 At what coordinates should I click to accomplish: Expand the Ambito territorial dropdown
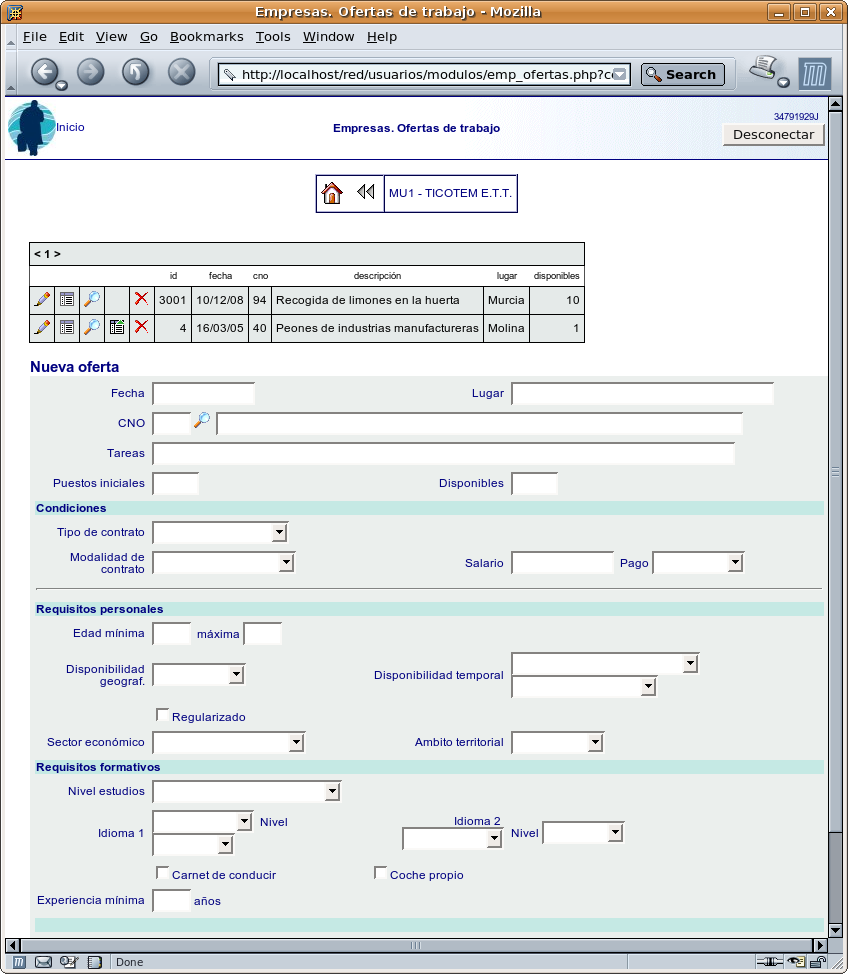(x=557, y=742)
